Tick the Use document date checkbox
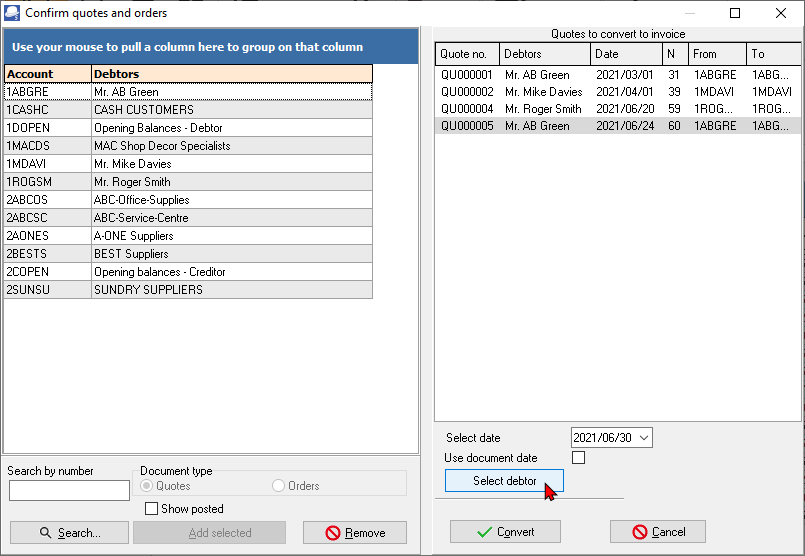The width and height of the screenshot is (805, 556). [578, 458]
